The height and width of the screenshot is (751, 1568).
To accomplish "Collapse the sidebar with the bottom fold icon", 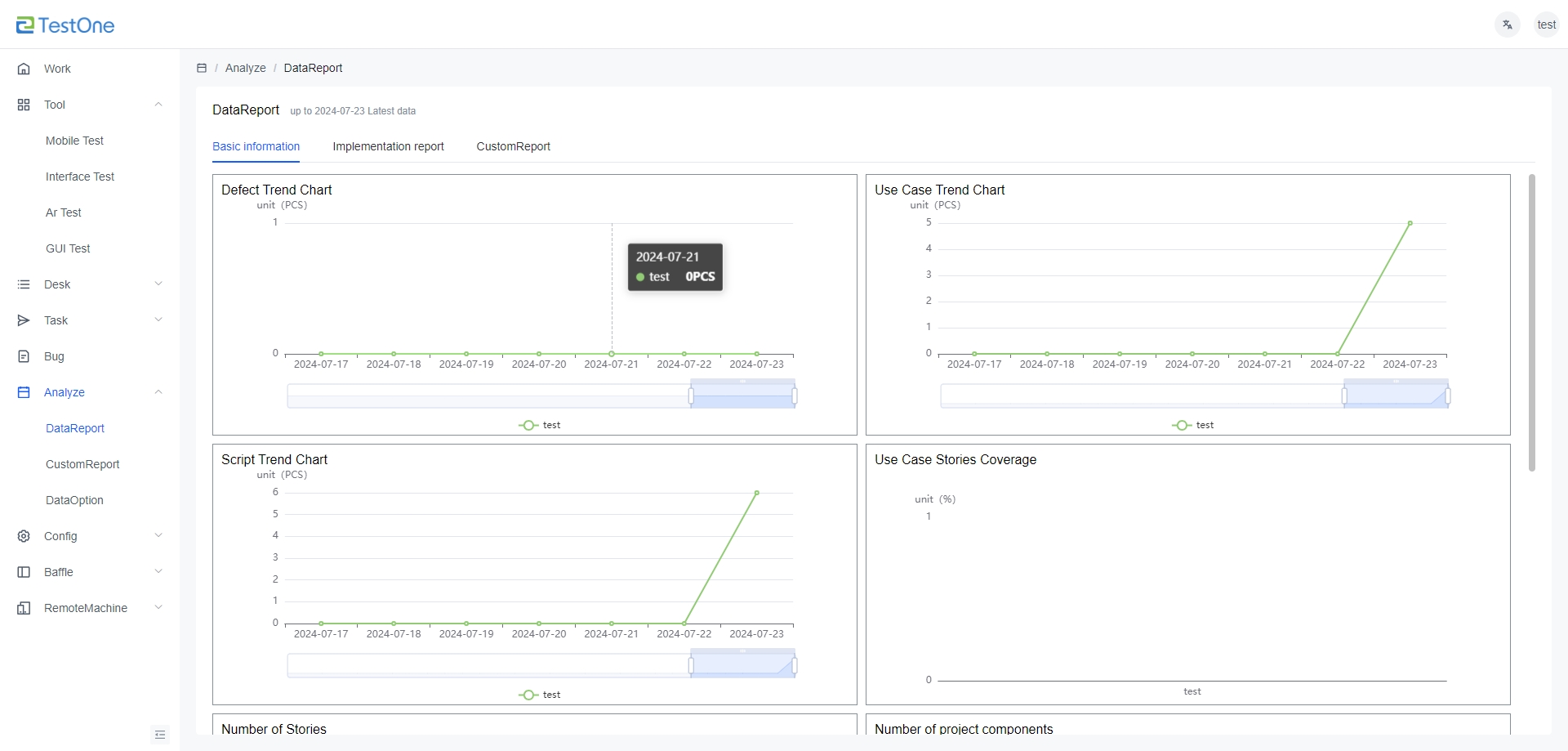I will tap(160, 735).
